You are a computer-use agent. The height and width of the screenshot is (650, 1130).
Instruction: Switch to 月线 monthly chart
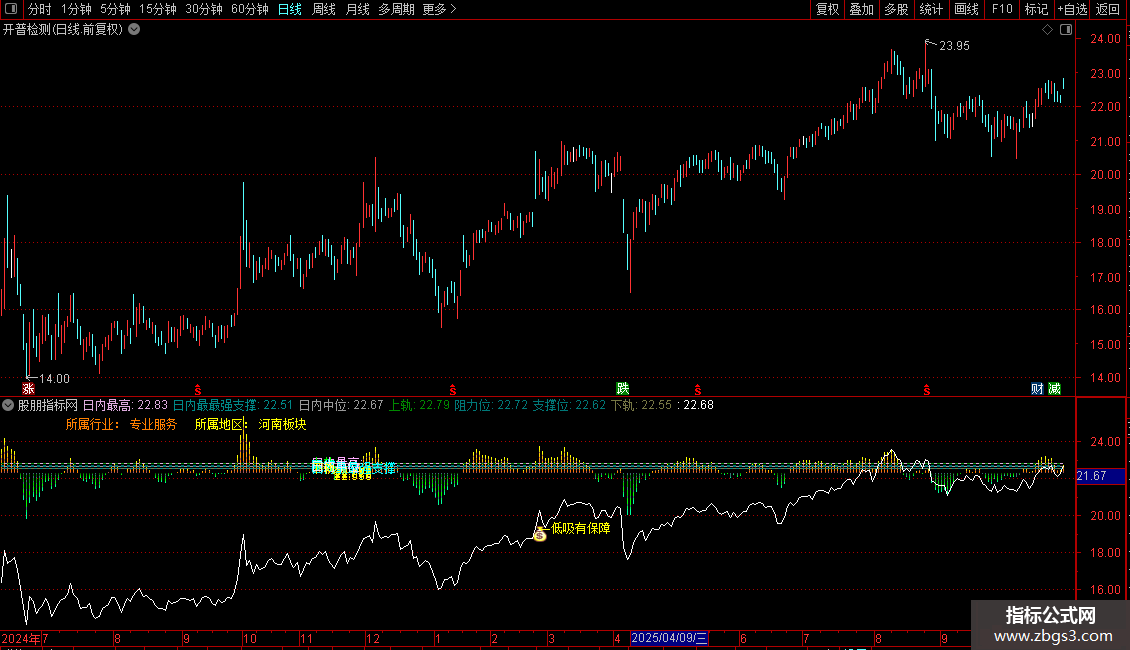tap(357, 9)
